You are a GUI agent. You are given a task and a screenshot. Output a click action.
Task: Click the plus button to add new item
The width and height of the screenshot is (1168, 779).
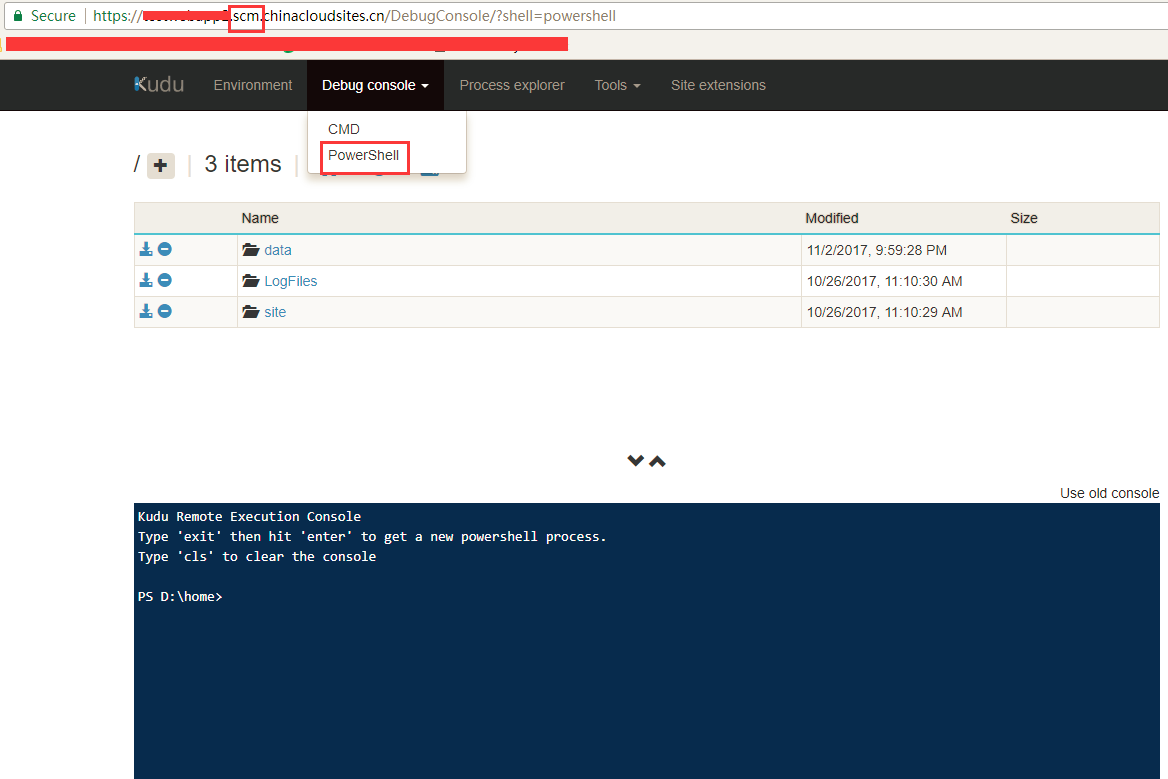(160, 166)
